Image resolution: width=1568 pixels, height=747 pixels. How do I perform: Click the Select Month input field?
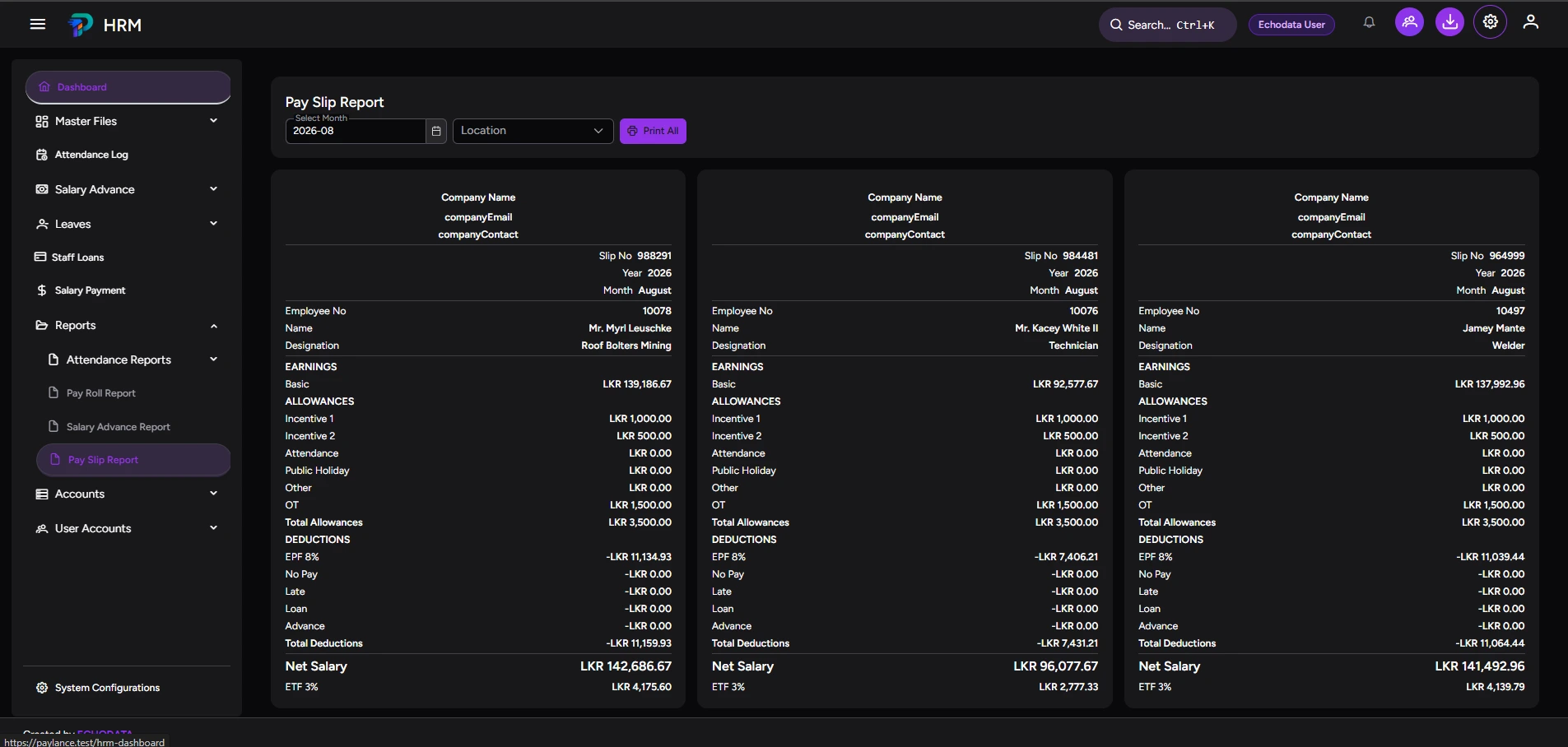click(x=356, y=131)
